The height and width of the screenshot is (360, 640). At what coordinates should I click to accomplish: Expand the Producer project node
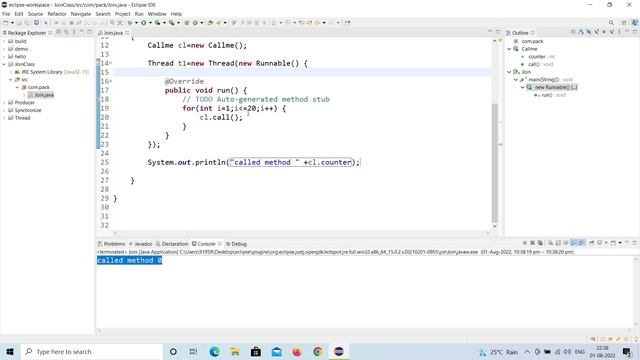pos(4,102)
